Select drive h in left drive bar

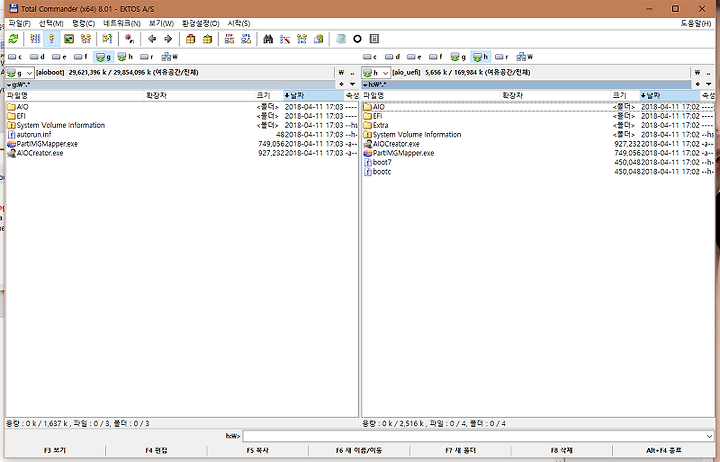coord(125,57)
